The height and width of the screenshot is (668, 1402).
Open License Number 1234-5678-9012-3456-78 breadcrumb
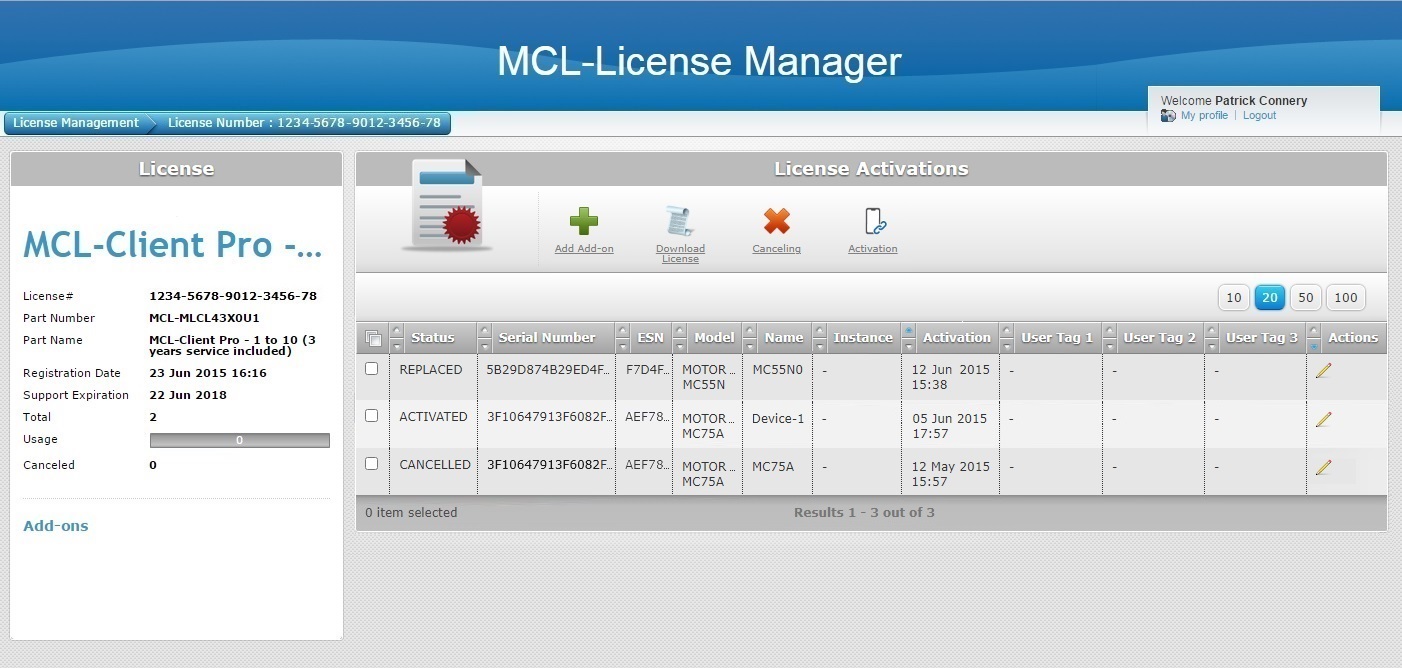tap(304, 123)
